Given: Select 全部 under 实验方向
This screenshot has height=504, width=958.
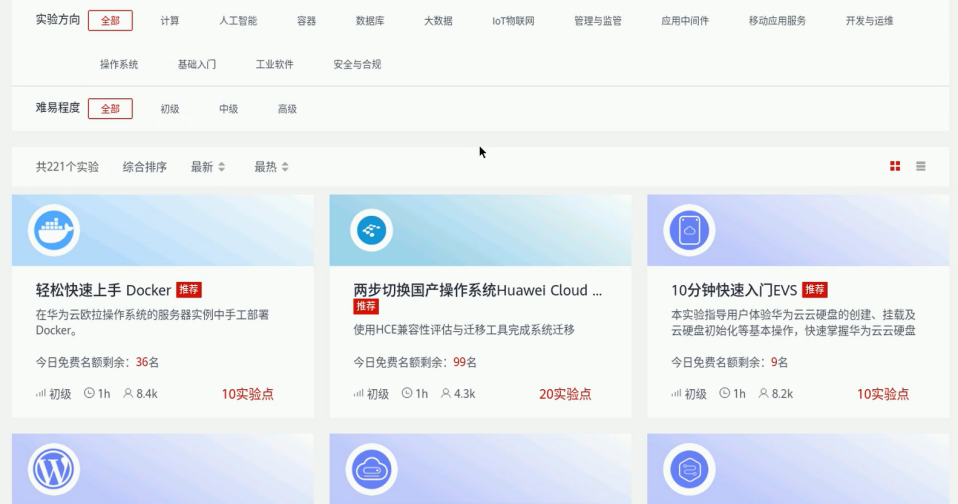Looking at the screenshot, I should 110,21.
